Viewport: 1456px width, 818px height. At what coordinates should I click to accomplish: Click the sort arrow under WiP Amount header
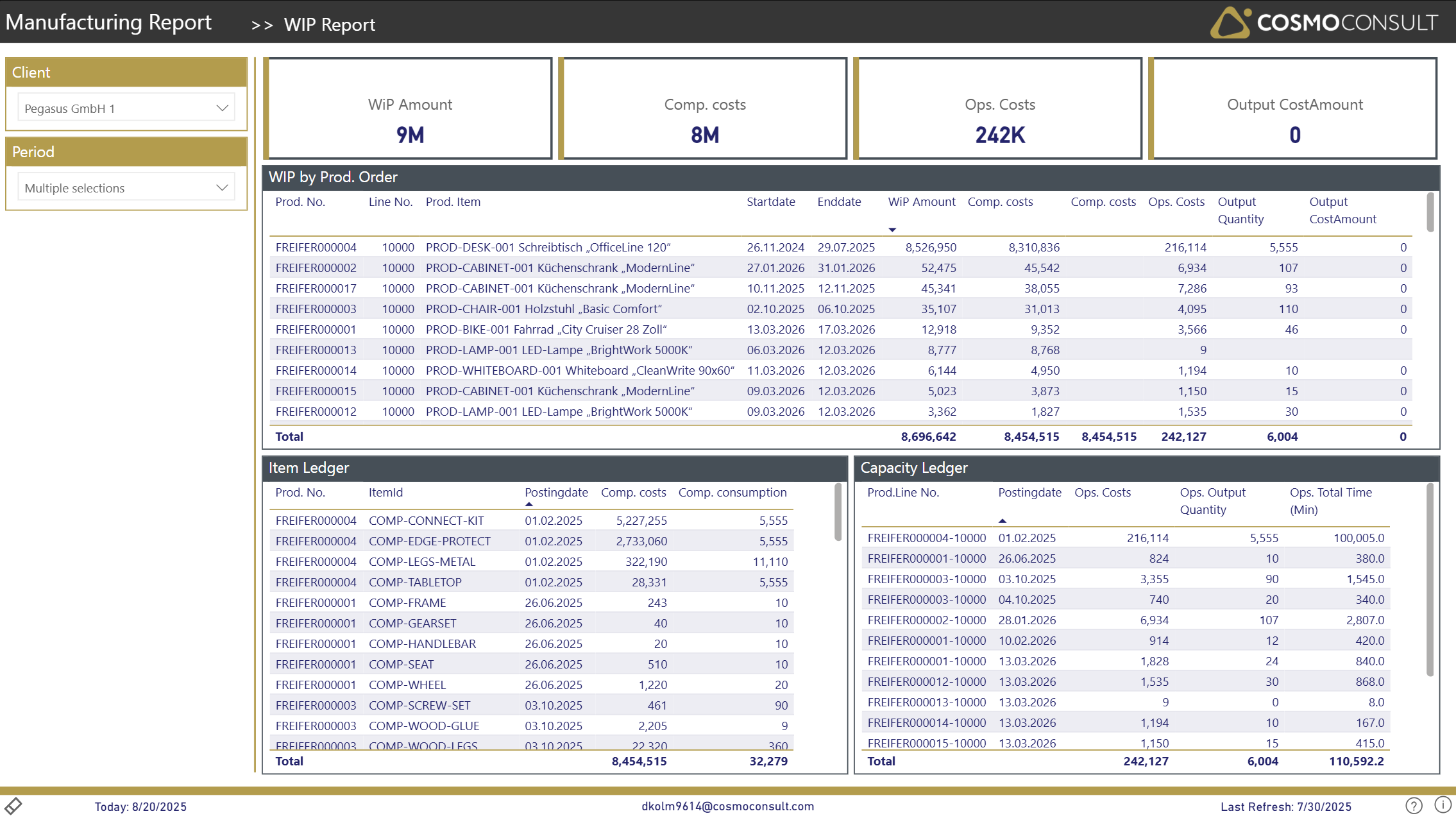892,228
